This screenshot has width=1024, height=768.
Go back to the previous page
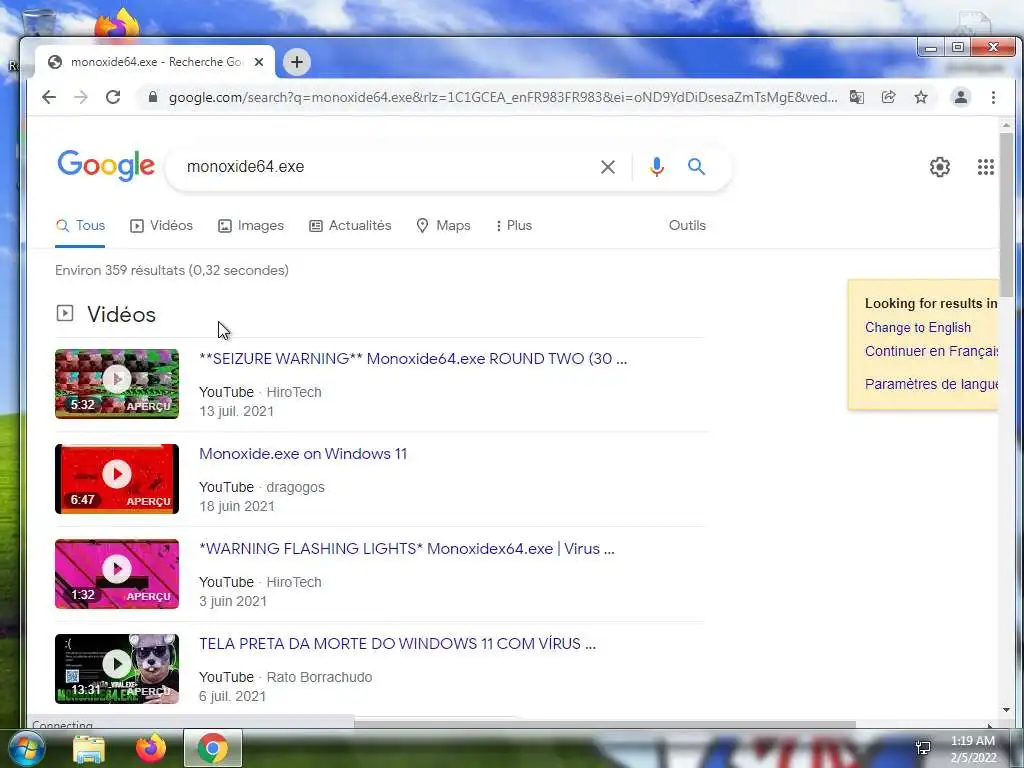(x=49, y=97)
